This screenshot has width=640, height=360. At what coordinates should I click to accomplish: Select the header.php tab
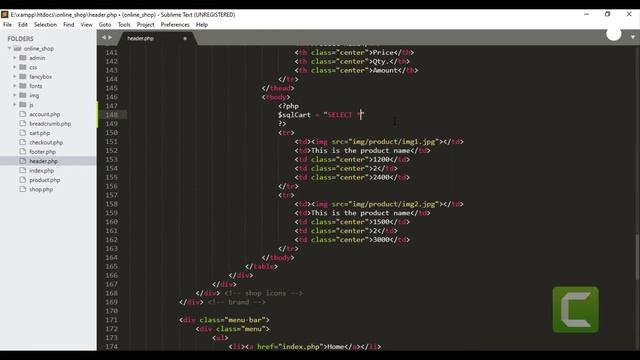[x=141, y=38]
